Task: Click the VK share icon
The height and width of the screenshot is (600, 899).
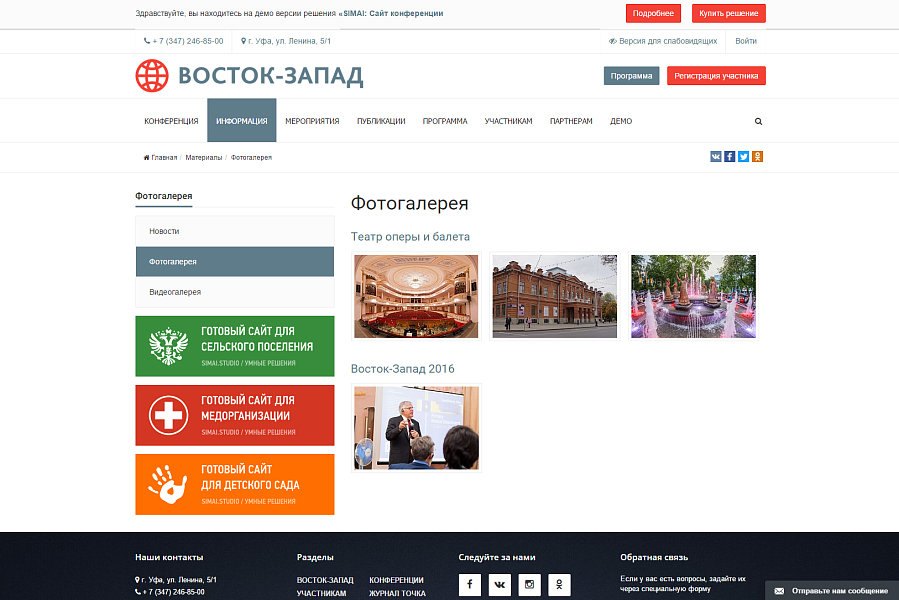Action: click(715, 157)
